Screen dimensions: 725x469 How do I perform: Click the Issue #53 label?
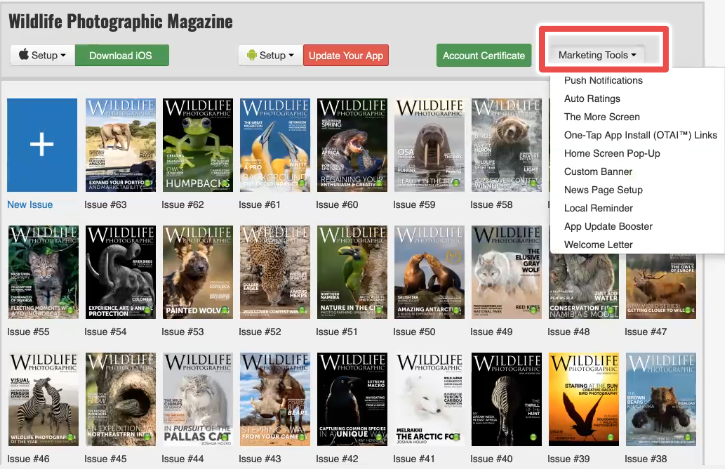(183, 332)
